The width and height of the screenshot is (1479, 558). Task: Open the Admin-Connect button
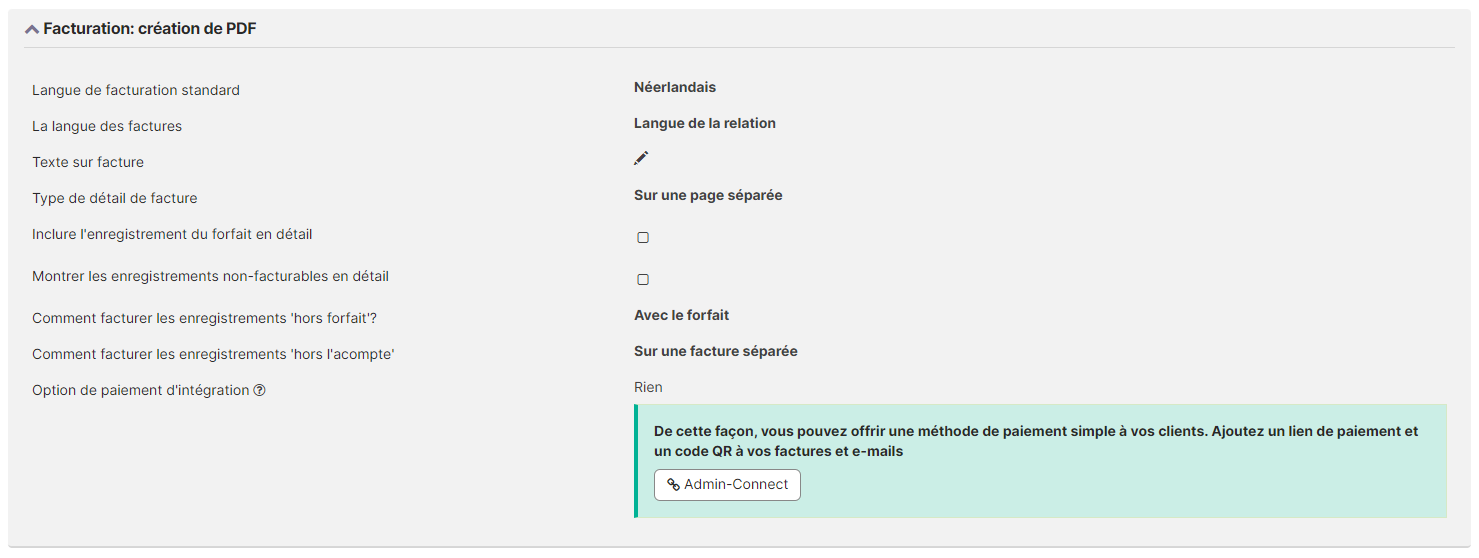pyautogui.click(x=727, y=485)
